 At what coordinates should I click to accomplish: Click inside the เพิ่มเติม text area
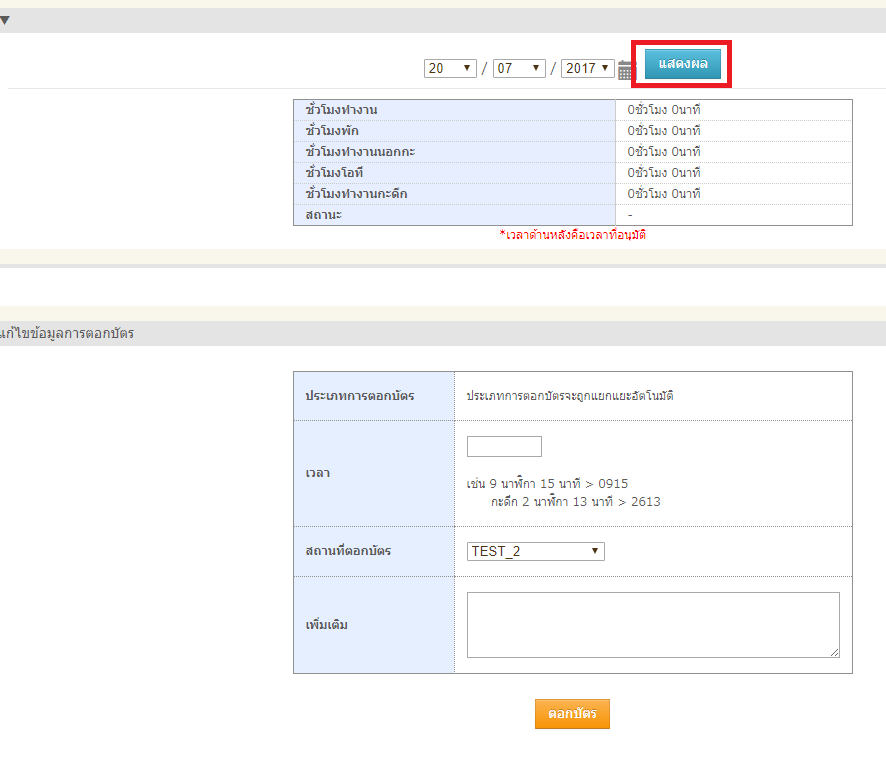pos(652,624)
